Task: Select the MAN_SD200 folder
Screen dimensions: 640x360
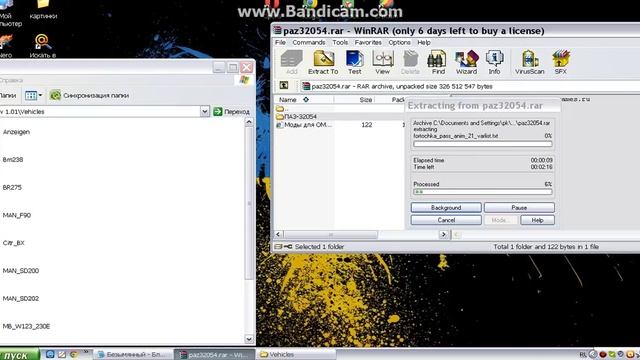Action: pyautogui.click(x=21, y=271)
